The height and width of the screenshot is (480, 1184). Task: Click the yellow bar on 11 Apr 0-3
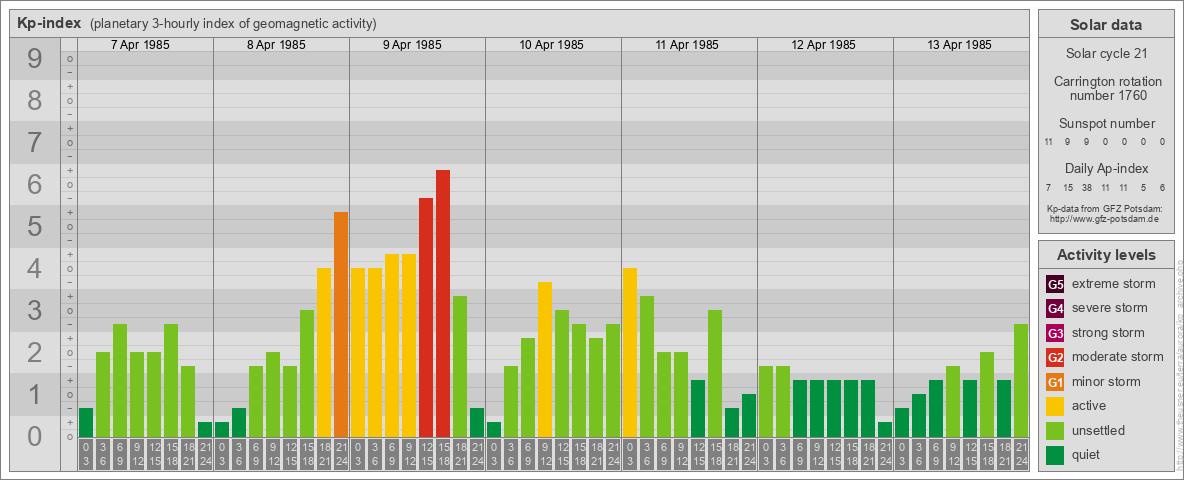[x=630, y=352]
